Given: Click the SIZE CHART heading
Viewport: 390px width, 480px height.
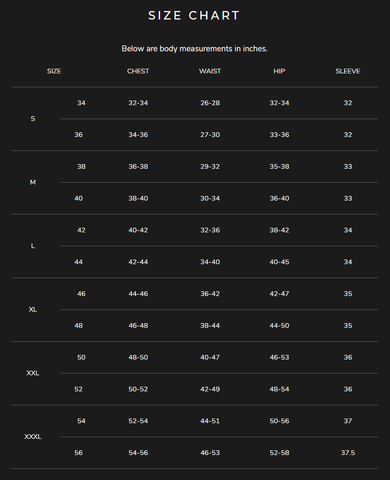Looking at the screenshot, I should pos(194,16).
